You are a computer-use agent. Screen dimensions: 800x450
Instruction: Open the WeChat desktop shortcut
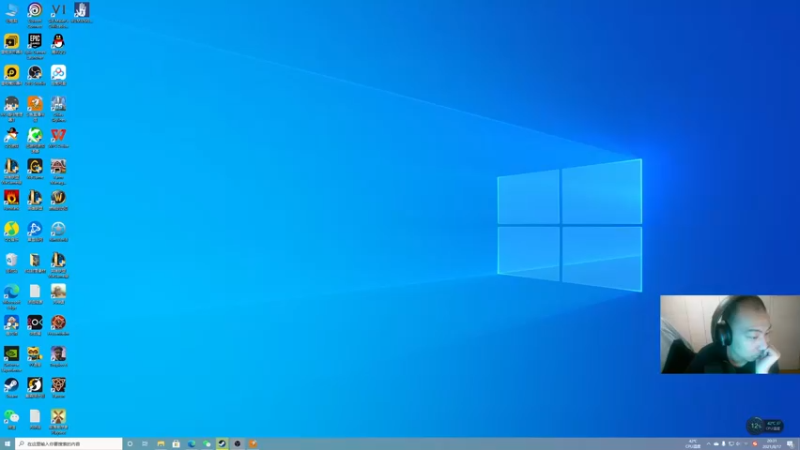pyautogui.click(x=11, y=418)
